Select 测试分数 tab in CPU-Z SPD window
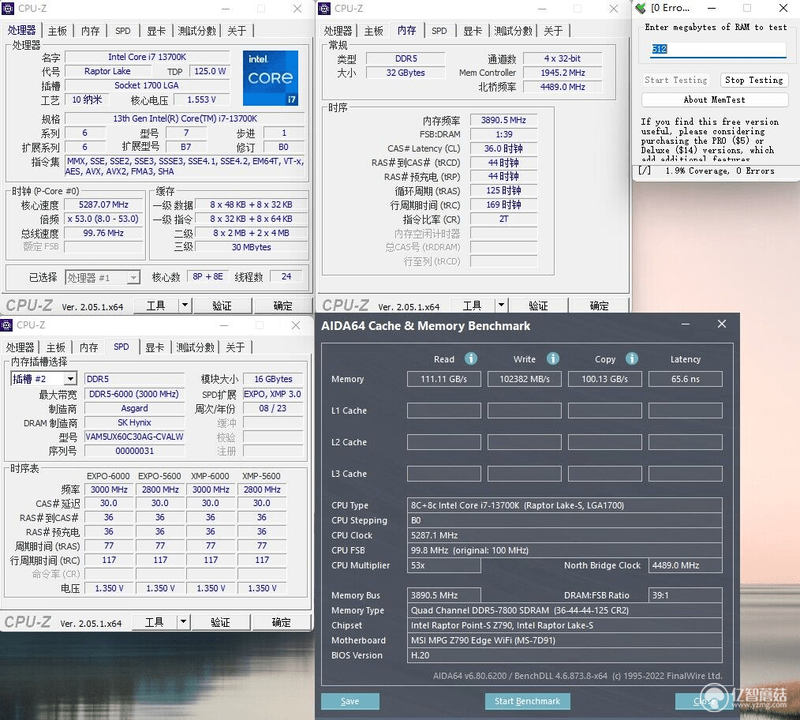Screen dimensions: 800x720 (195, 347)
